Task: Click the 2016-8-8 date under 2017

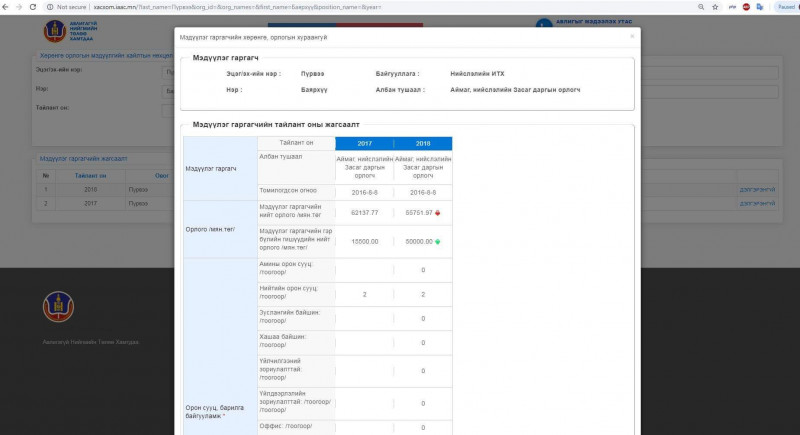Action: [364, 191]
